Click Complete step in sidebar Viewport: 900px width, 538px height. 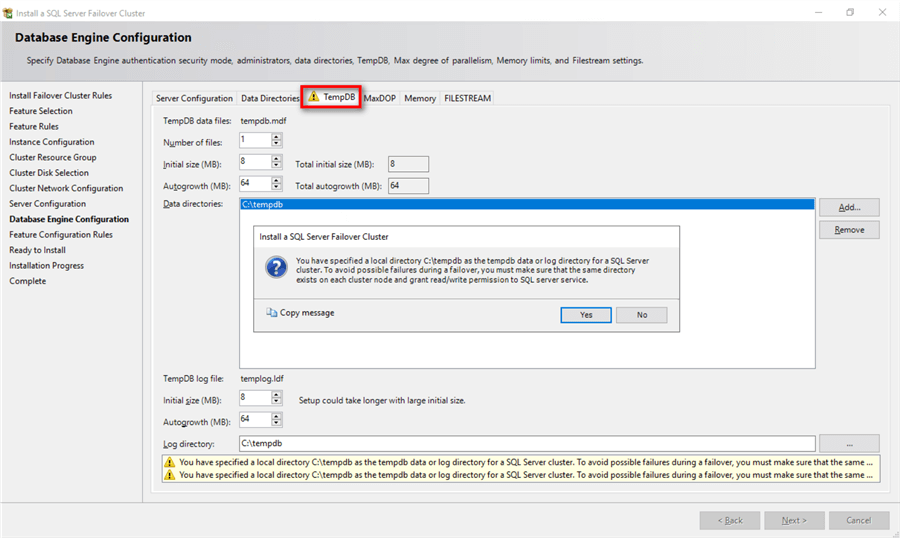click(28, 281)
